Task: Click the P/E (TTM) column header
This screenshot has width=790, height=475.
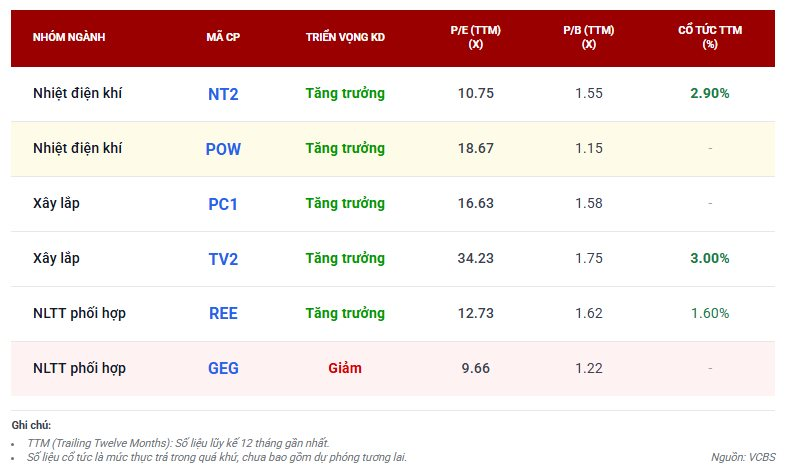Action: [x=476, y=38]
